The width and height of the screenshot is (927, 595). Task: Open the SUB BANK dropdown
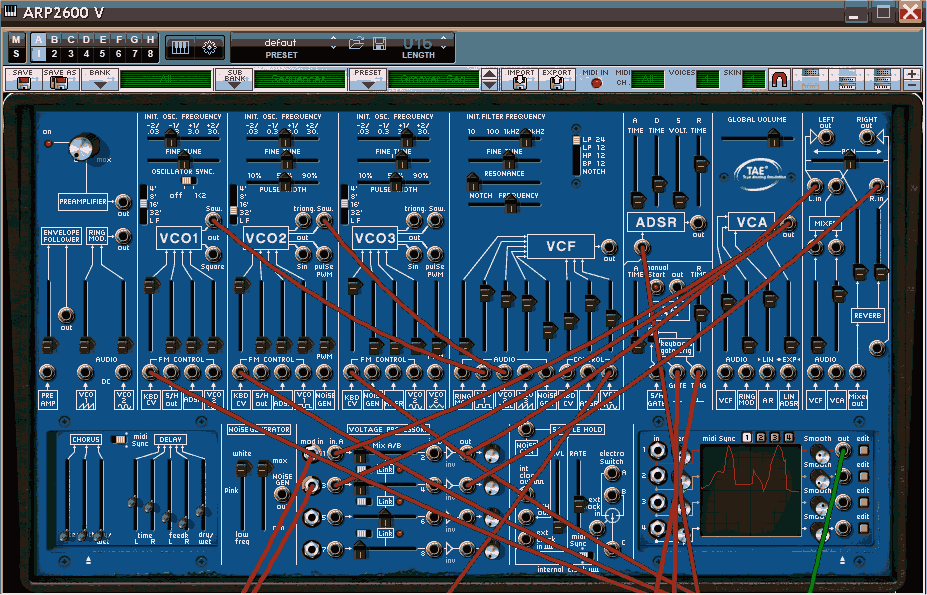pyautogui.click(x=235, y=80)
